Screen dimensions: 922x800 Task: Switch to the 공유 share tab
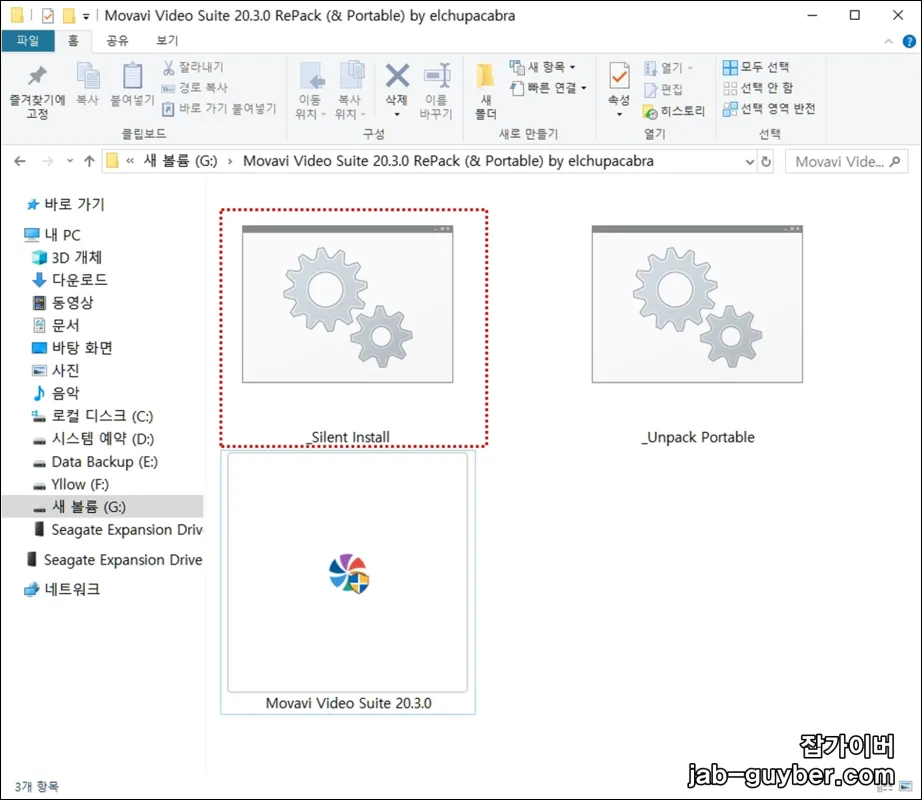(x=117, y=41)
